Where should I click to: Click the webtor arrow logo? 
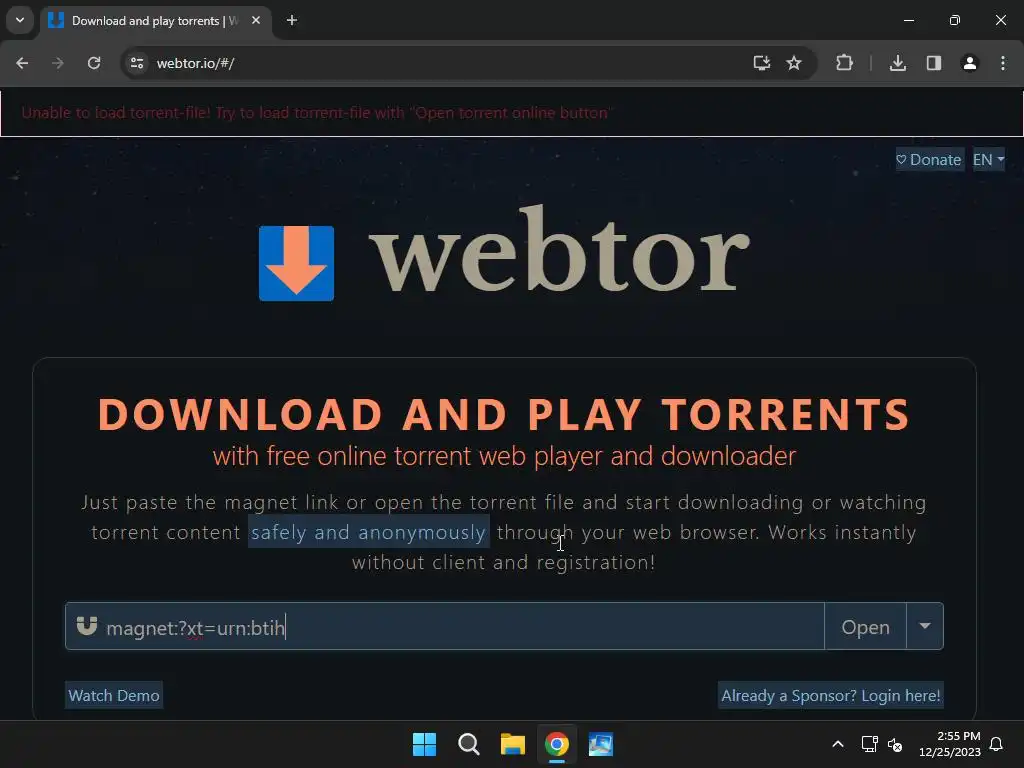(x=296, y=263)
